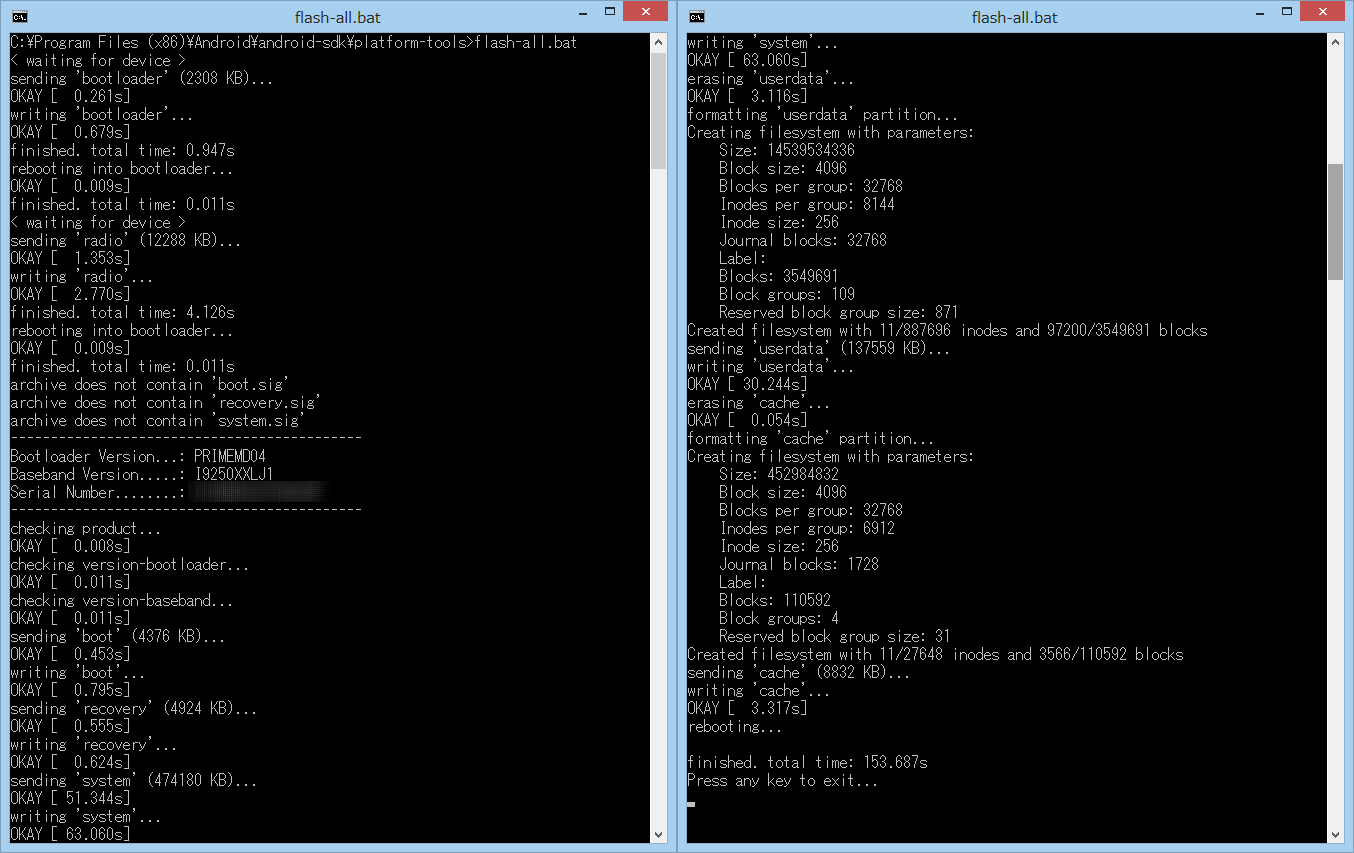1354x853 pixels.
Task: Click the right scrollbar track below the thumb
Action: pos(1335,550)
